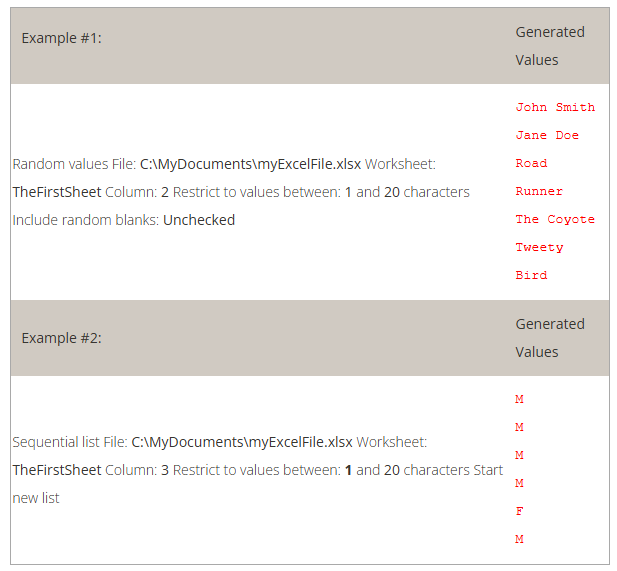
Task: Select the "John Smith" generated value
Action: pos(555,107)
